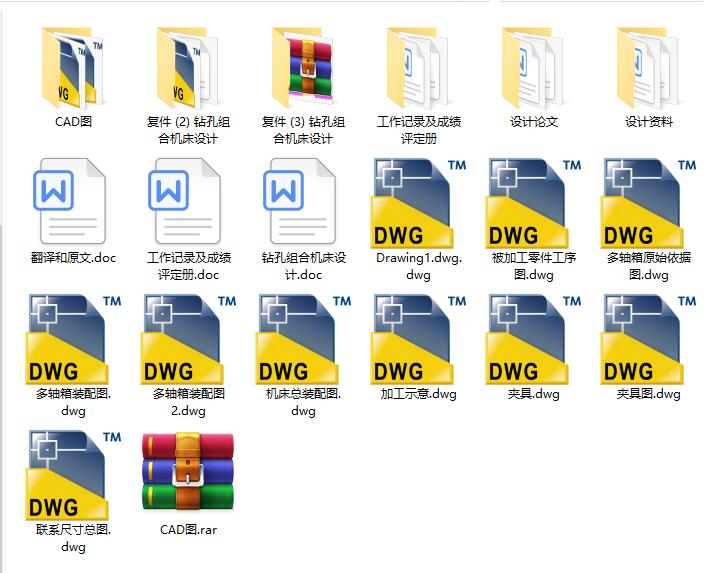705x573 pixels.
Task: Open the 工作记录及成绩评定册 folder icon
Action: [x=418, y=67]
